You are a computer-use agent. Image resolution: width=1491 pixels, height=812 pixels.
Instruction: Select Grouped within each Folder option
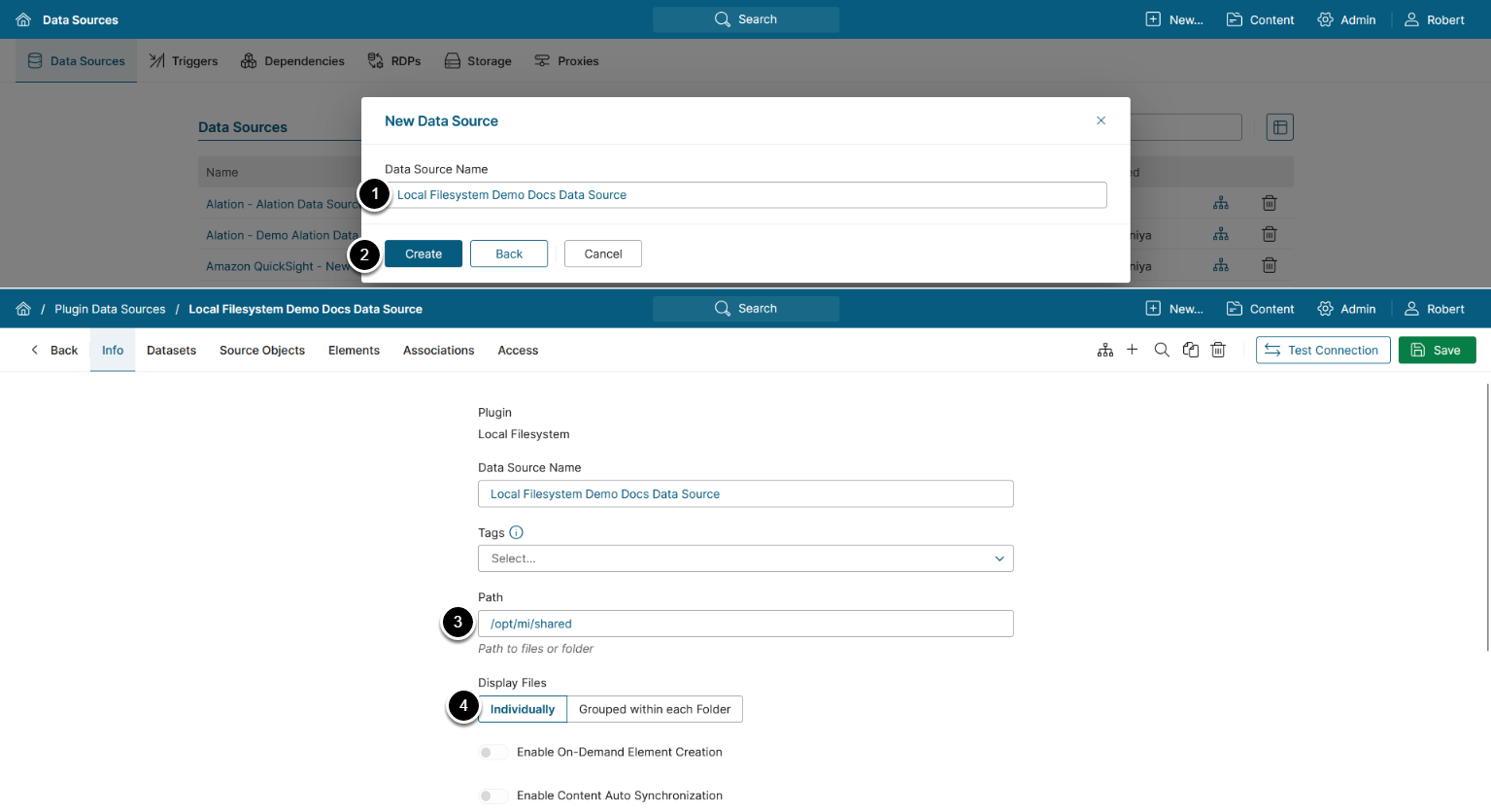[x=655, y=710]
